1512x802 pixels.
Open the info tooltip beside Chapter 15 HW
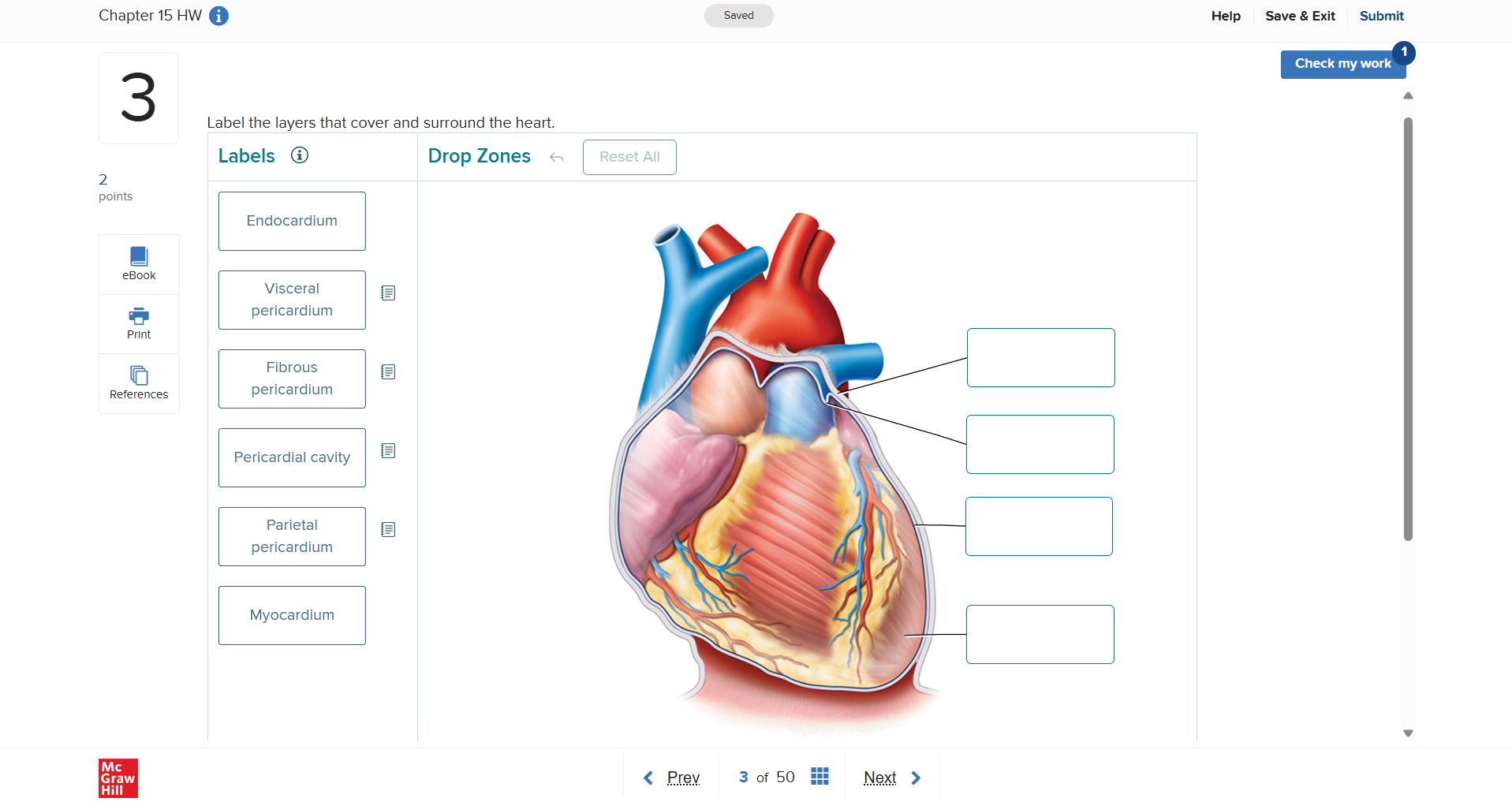(x=218, y=15)
